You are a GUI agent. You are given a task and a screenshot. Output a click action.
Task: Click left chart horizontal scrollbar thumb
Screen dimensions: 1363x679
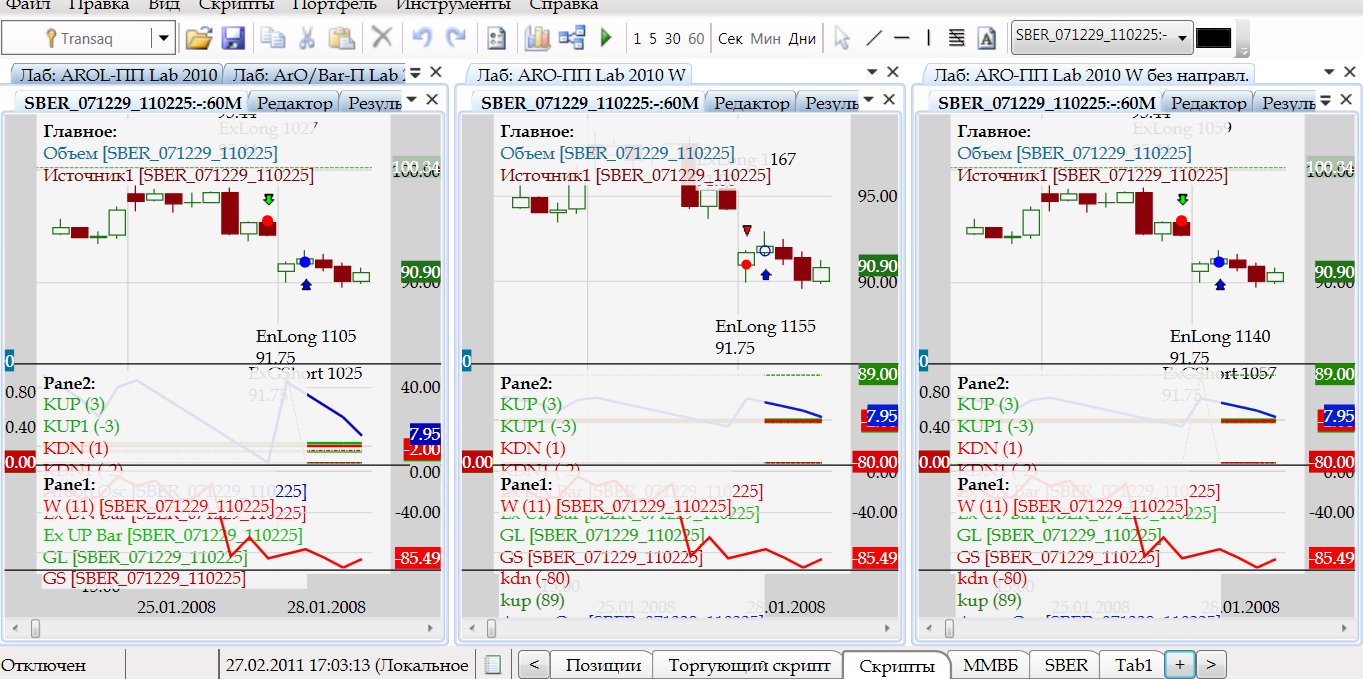coord(34,629)
